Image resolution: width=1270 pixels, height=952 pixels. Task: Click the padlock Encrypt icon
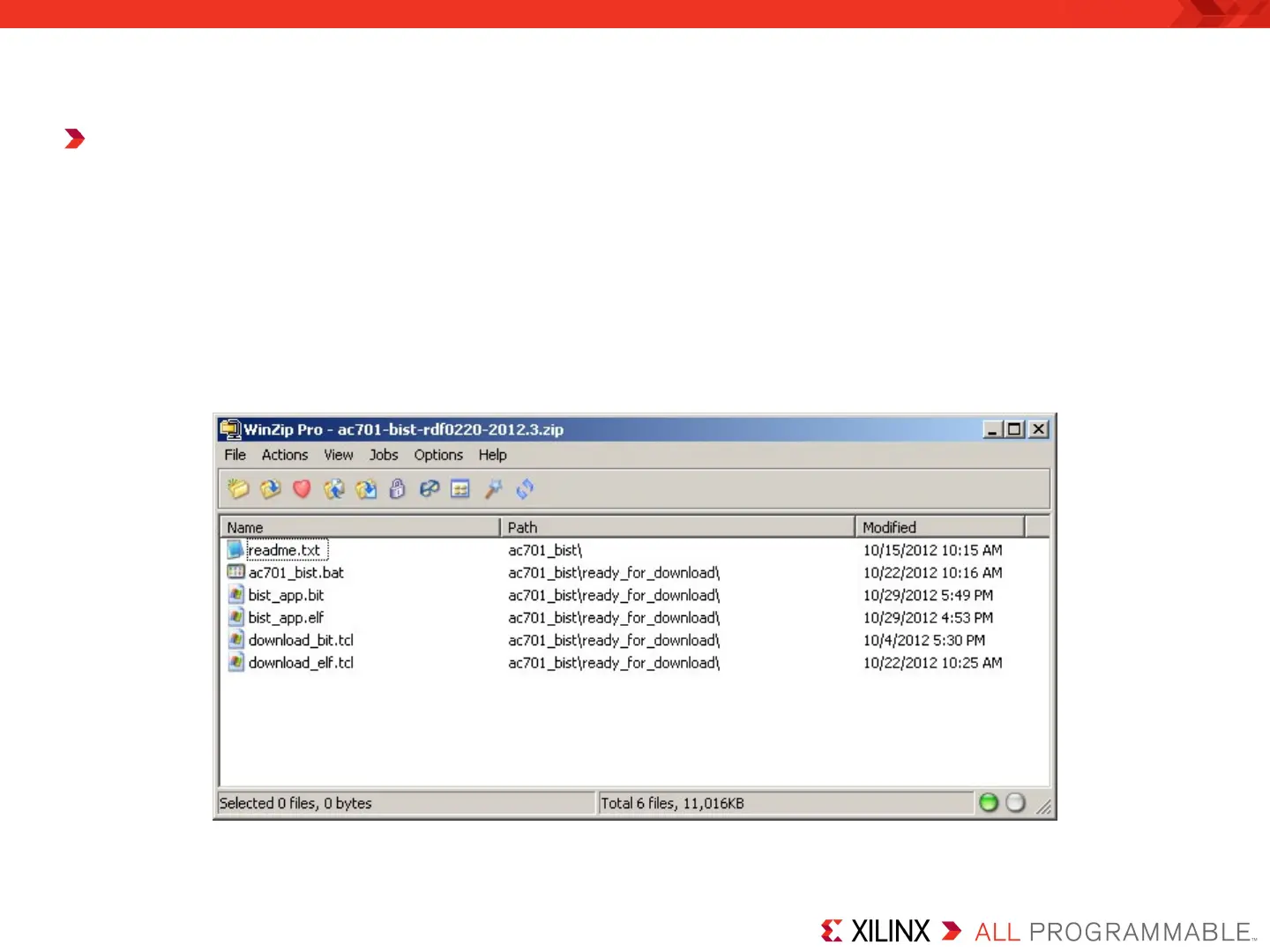coord(397,488)
